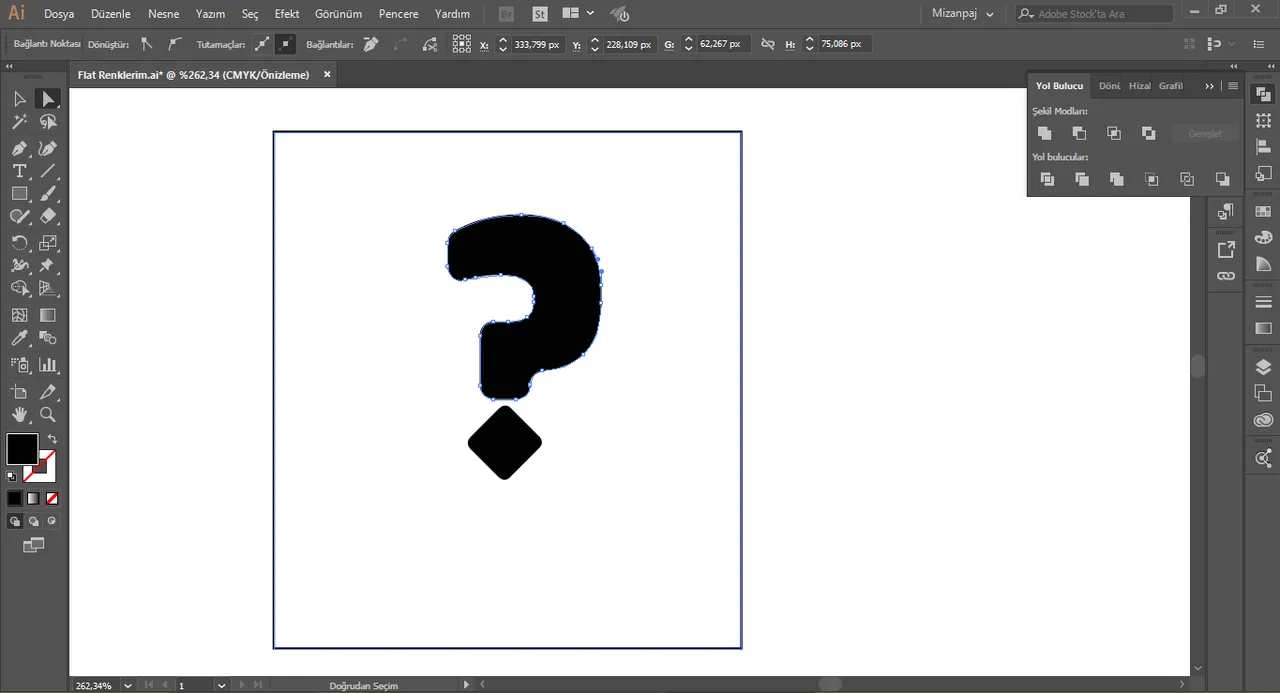Open the status bar Doğrudan Seçim flyout arrow

pos(466,685)
